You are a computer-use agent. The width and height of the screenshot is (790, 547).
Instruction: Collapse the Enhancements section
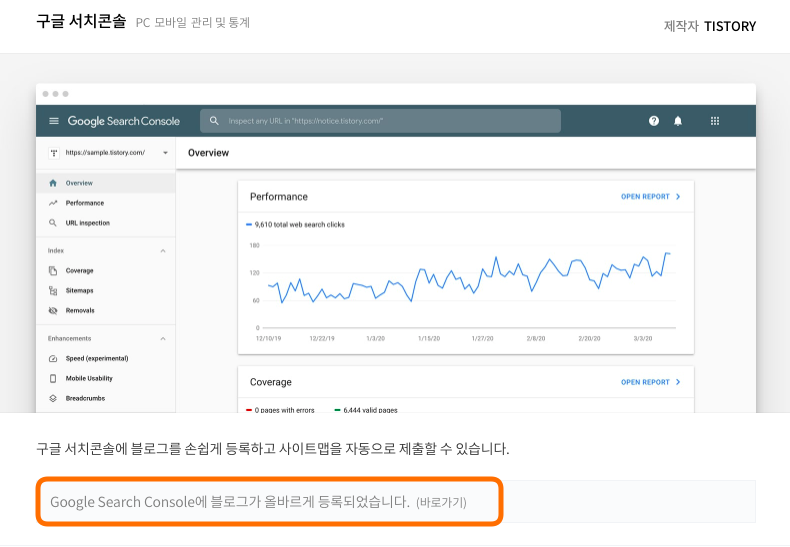(x=163, y=338)
